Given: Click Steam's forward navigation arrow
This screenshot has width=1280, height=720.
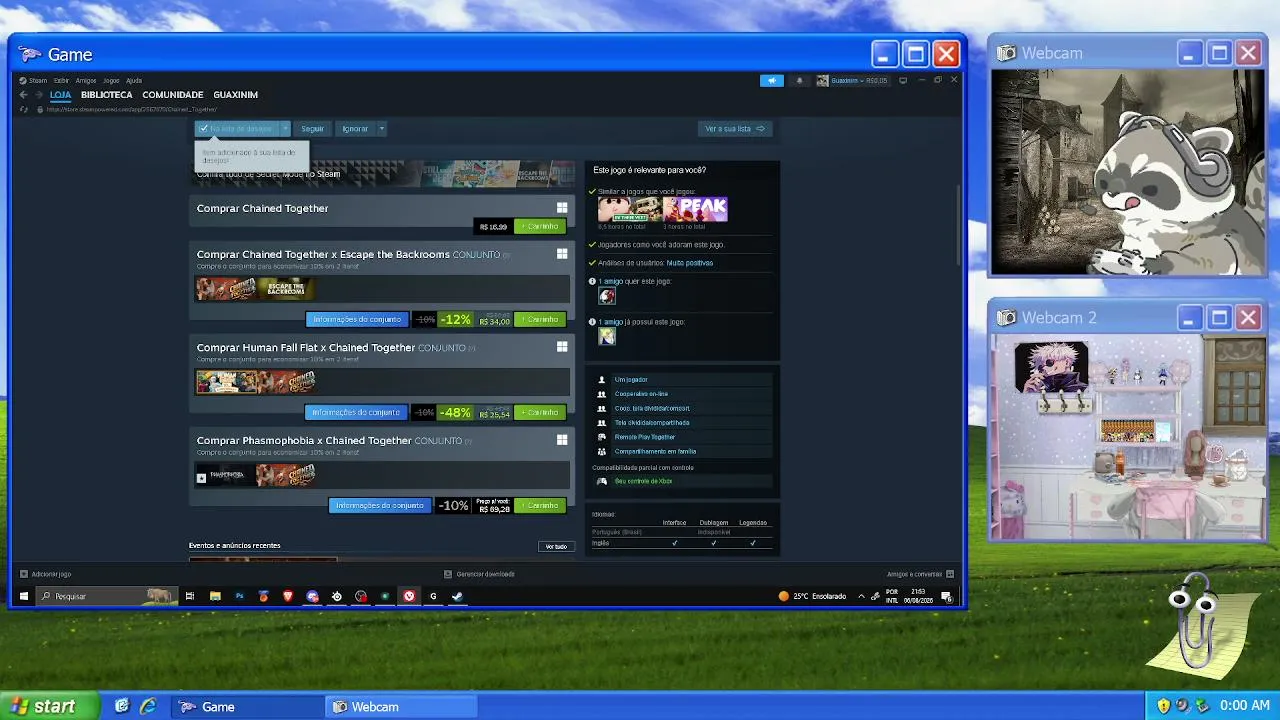Looking at the screenshot, I should click(x=38, y=95).
